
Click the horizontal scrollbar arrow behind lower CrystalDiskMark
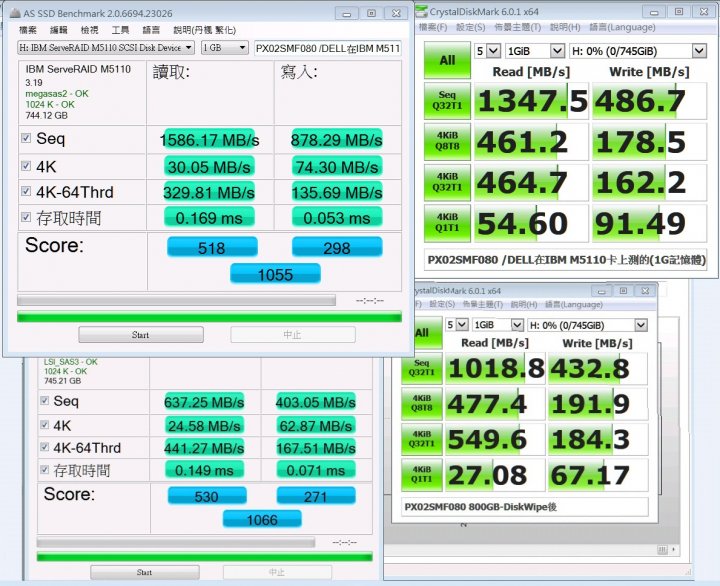click(673, 549)
